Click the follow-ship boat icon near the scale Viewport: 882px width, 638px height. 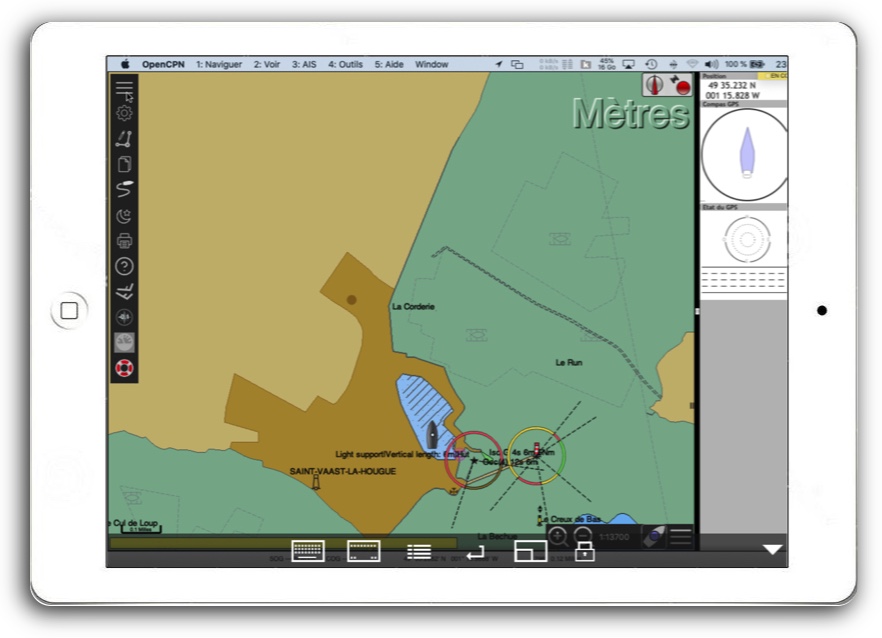(x=654, y=537)
